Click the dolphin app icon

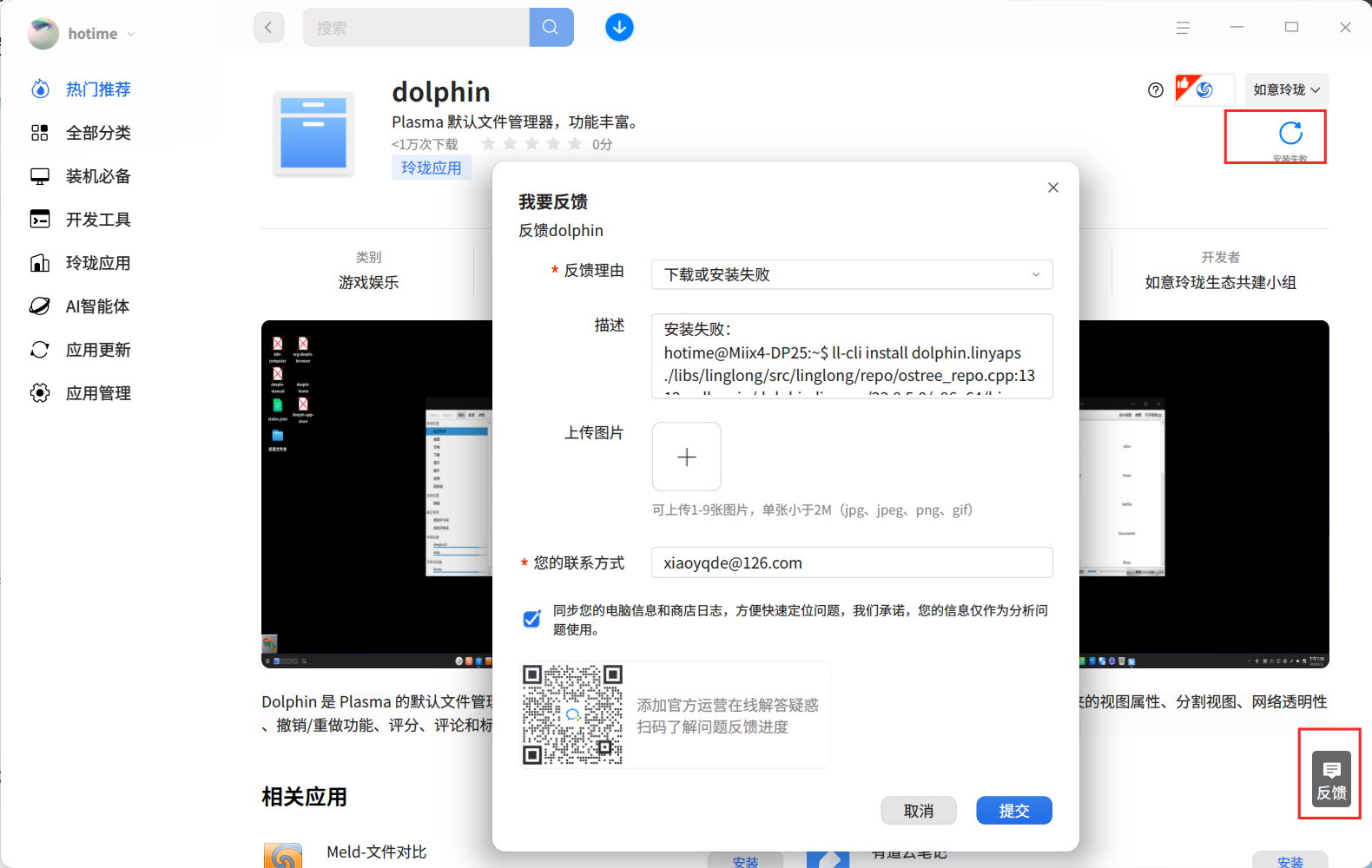tap(313, 133)
